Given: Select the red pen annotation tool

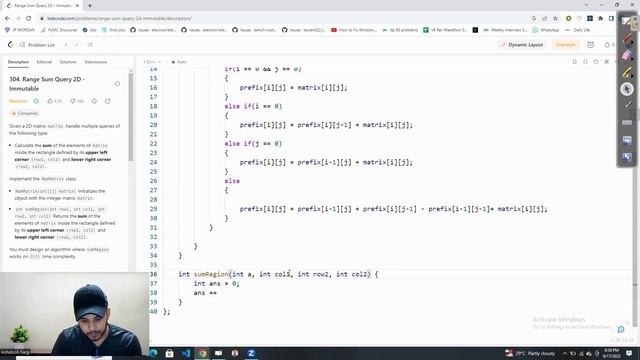Looking at the screenshot, I should [627, 39].
